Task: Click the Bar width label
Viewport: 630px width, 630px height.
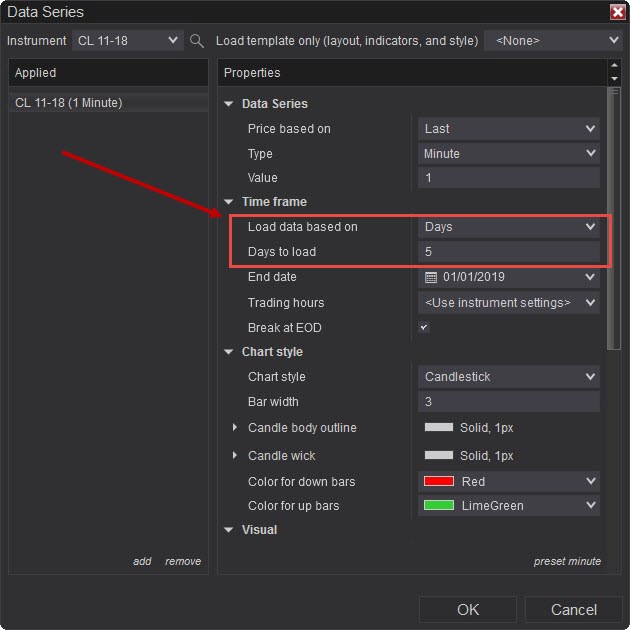Action: click(273, 402)
